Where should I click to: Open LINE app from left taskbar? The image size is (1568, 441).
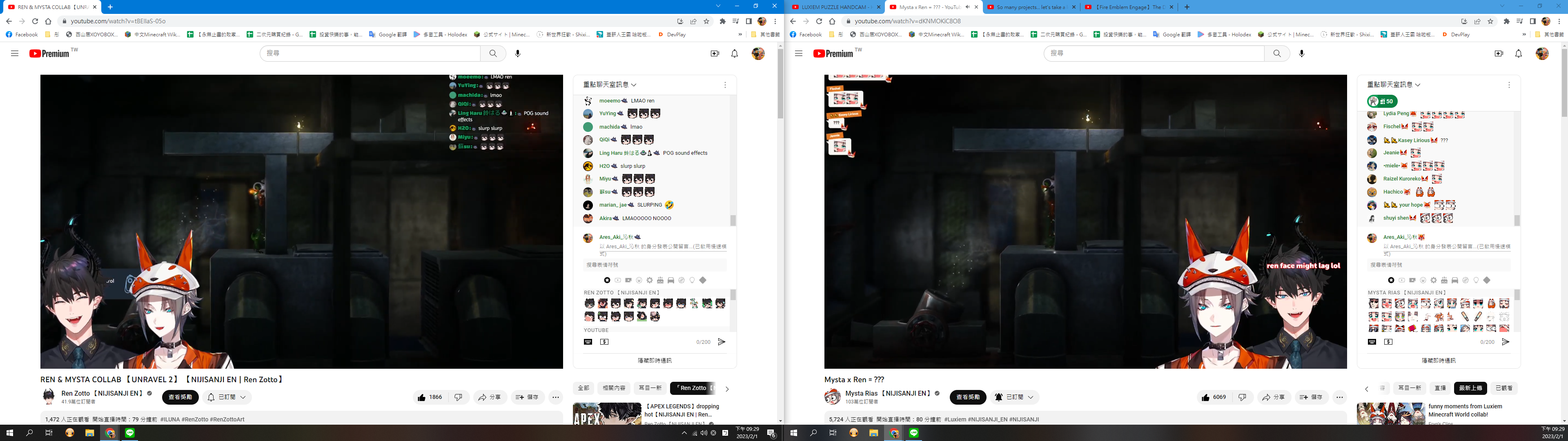coord(130,433)
